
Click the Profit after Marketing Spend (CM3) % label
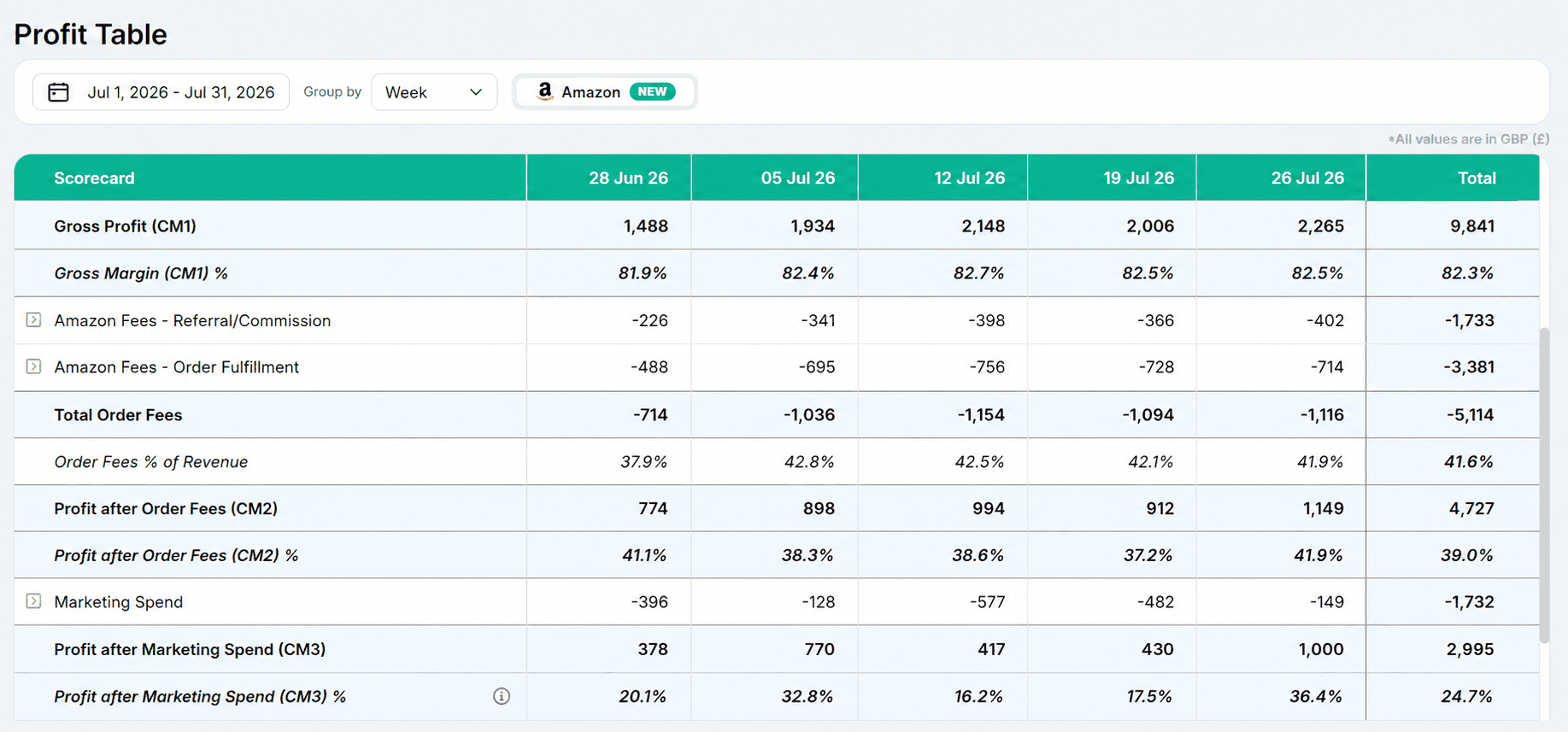[200, 697]
